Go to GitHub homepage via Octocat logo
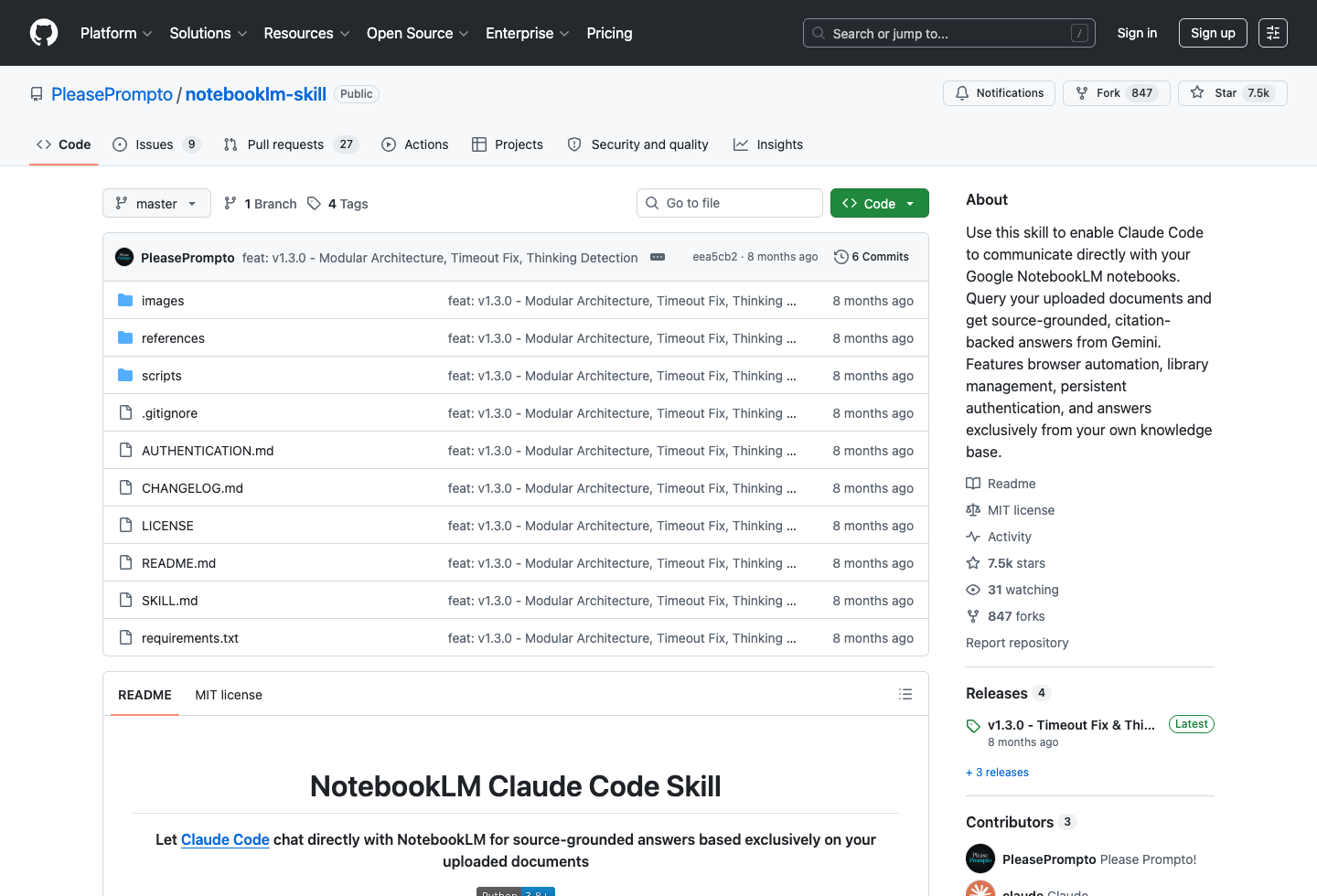1317x896 pixels. pyautogui.click(x=44, y=33)
